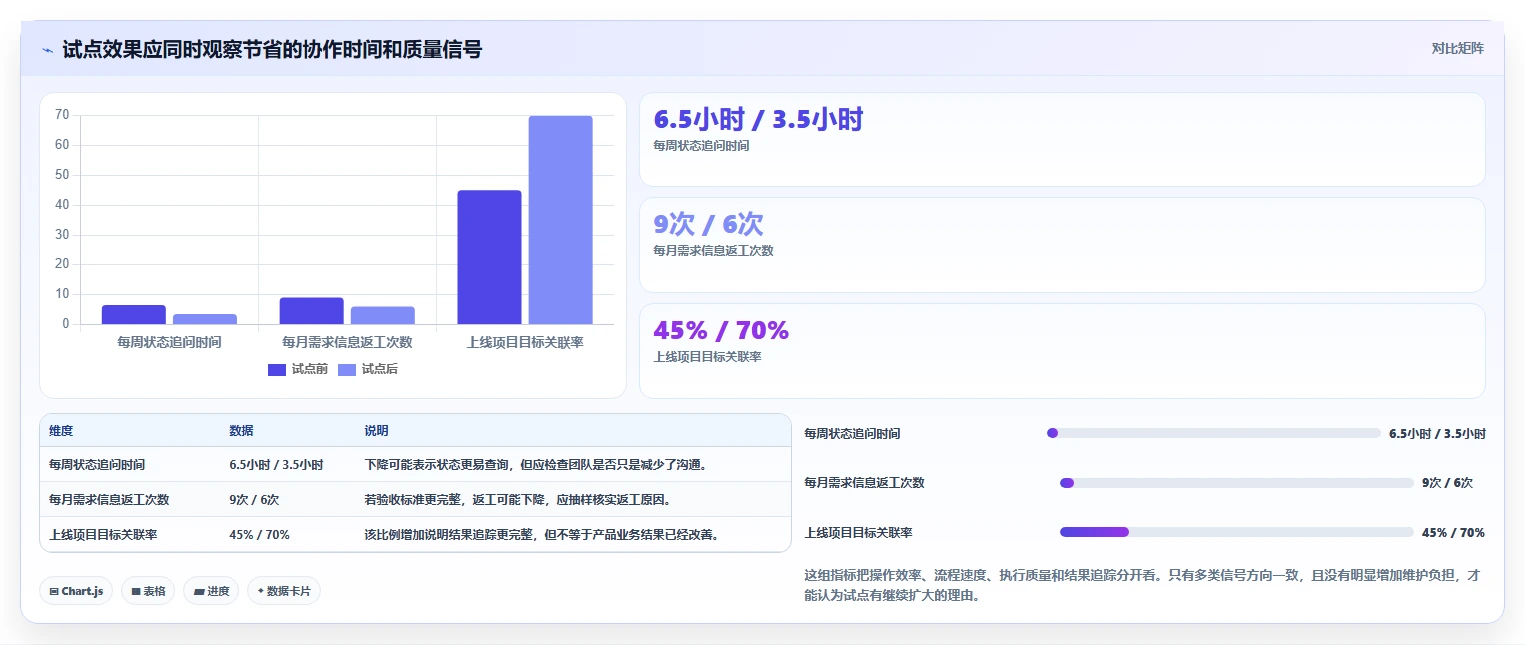Click the chart x-axis label 每月需求信息返工次数
This screenshot has width=1525, height=645.
click(x=347, y=342)
